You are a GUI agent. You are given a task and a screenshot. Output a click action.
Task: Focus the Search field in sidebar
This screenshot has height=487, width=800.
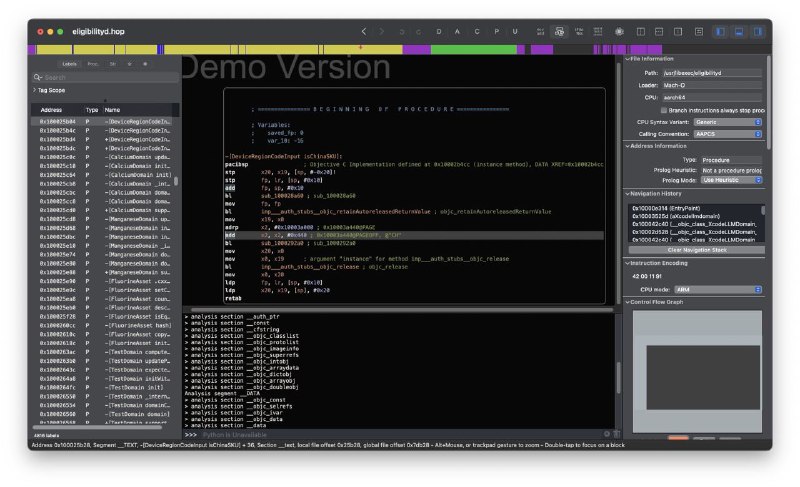[105, 77]
